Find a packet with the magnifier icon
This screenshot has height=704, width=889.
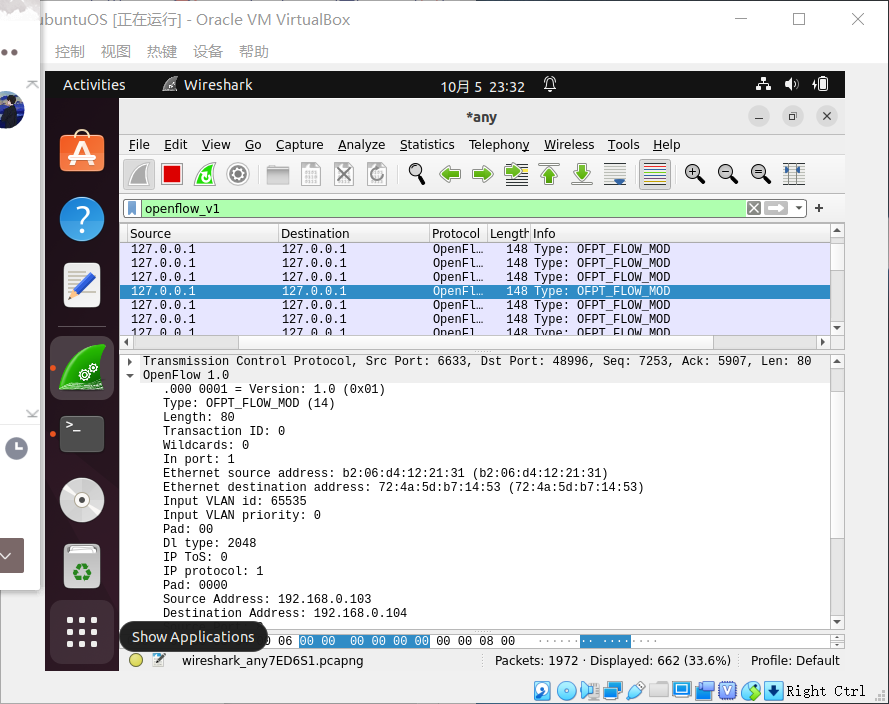pyautogui.click(x=417, y=174)
